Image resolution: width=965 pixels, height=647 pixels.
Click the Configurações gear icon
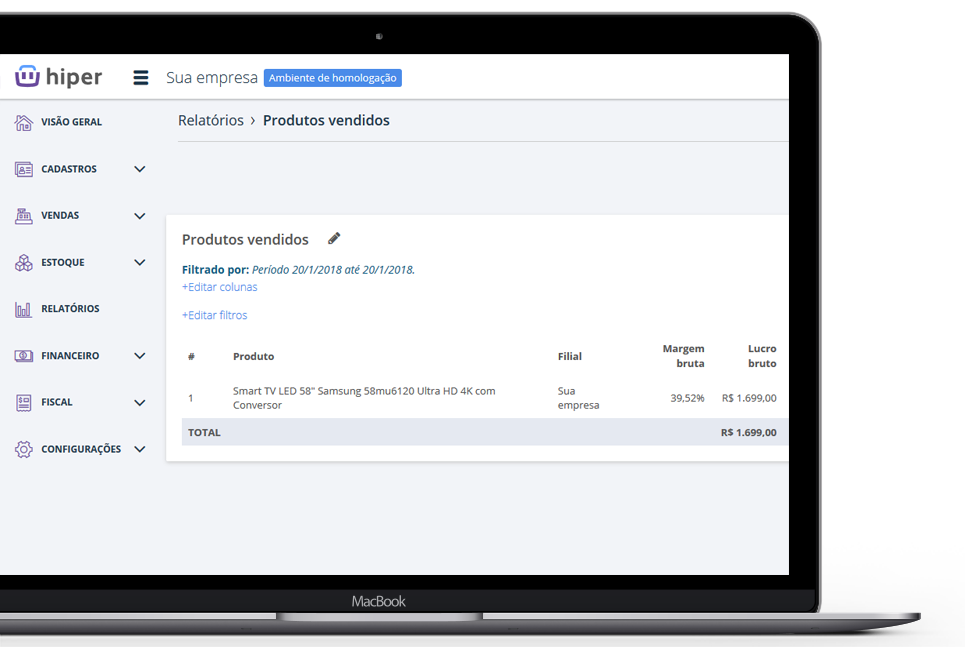24,450
